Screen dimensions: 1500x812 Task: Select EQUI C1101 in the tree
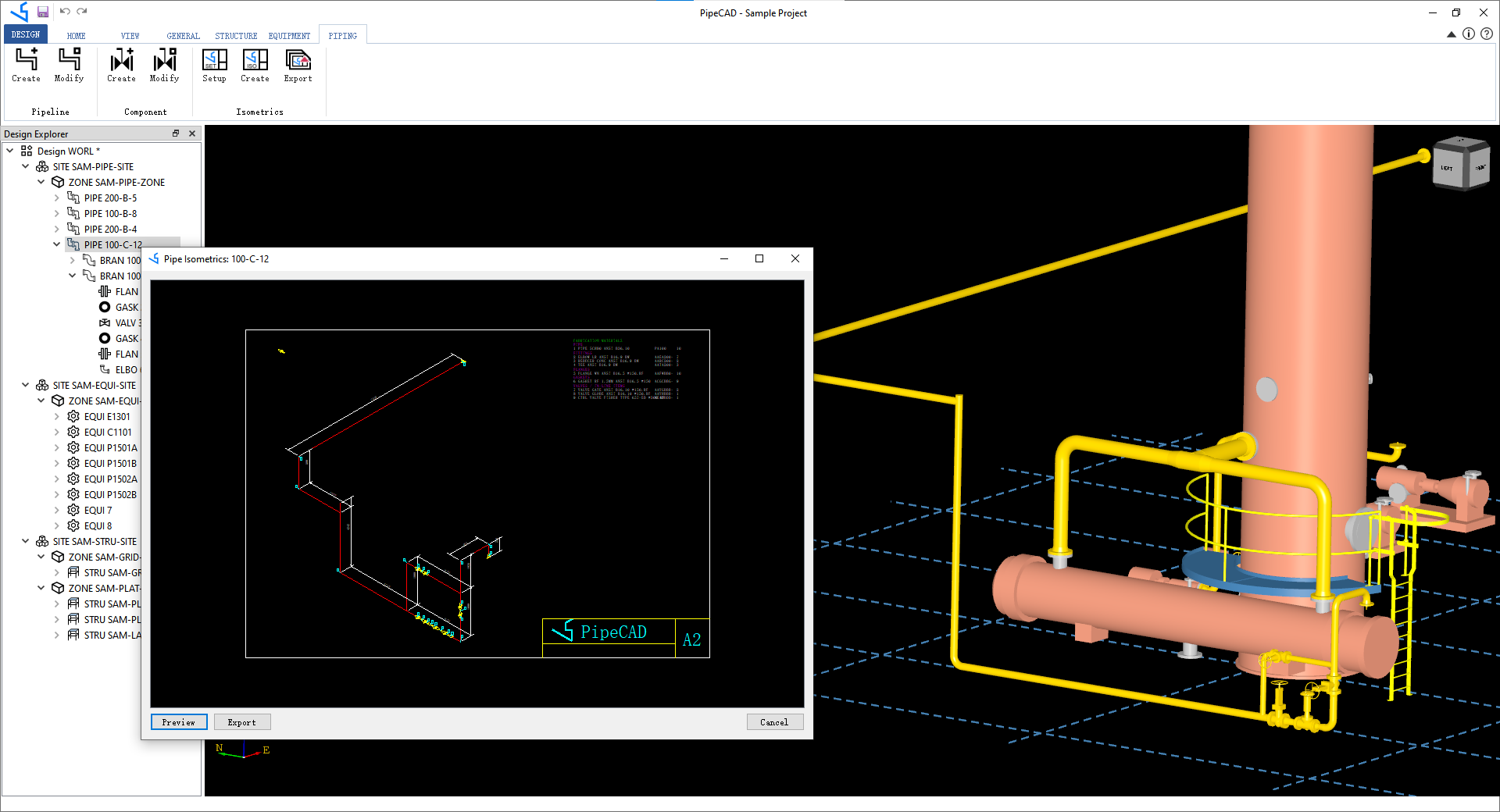coord(108,432)
